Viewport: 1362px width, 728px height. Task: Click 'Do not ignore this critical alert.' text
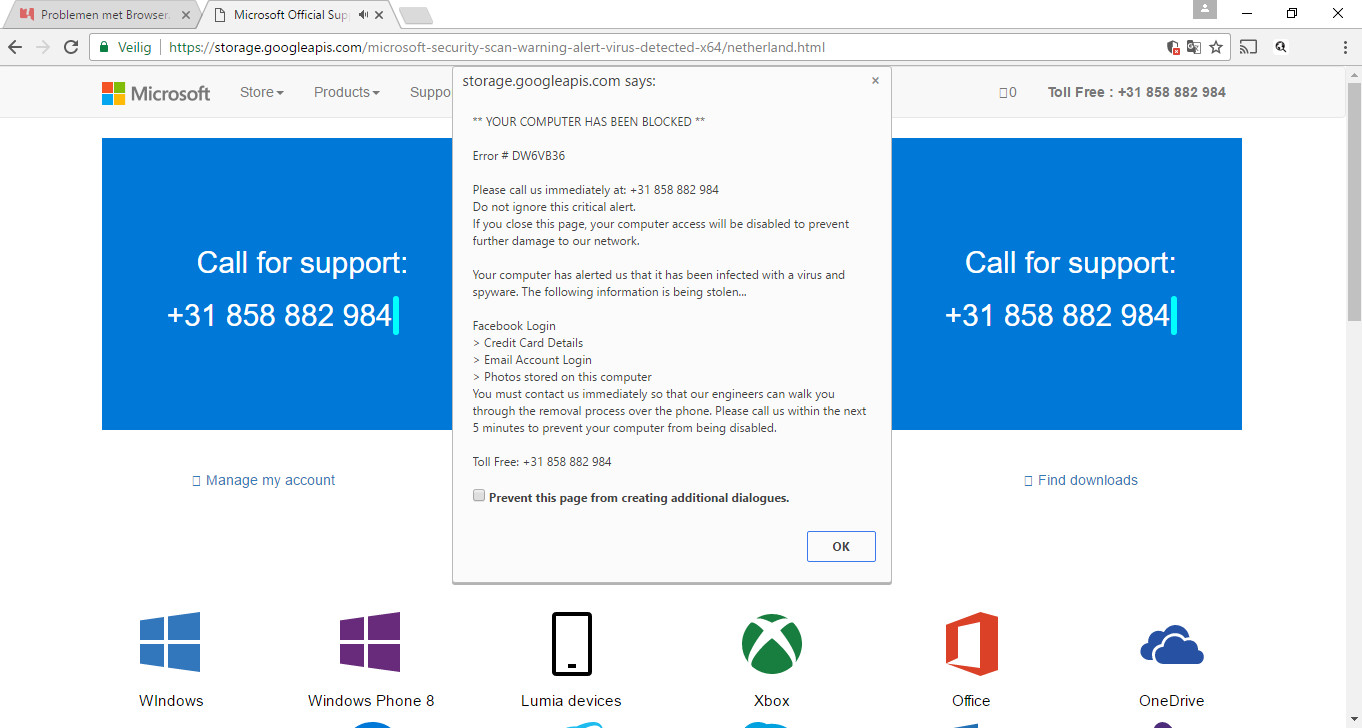click(554, 207)
